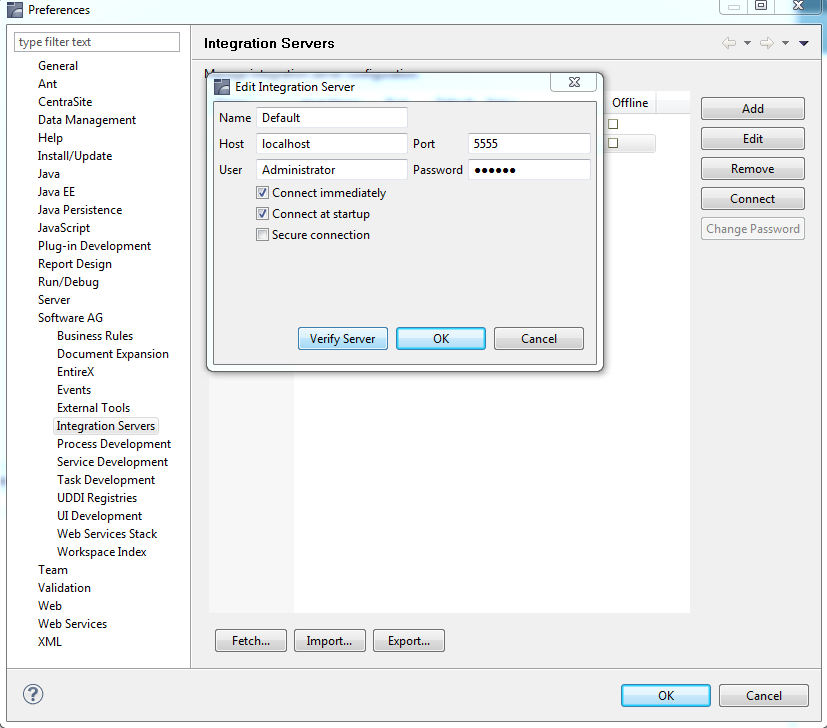Screen dimensions: 827x728
Task: Open the preferences page view menu triangle
Action: click(x=804, y=43)
